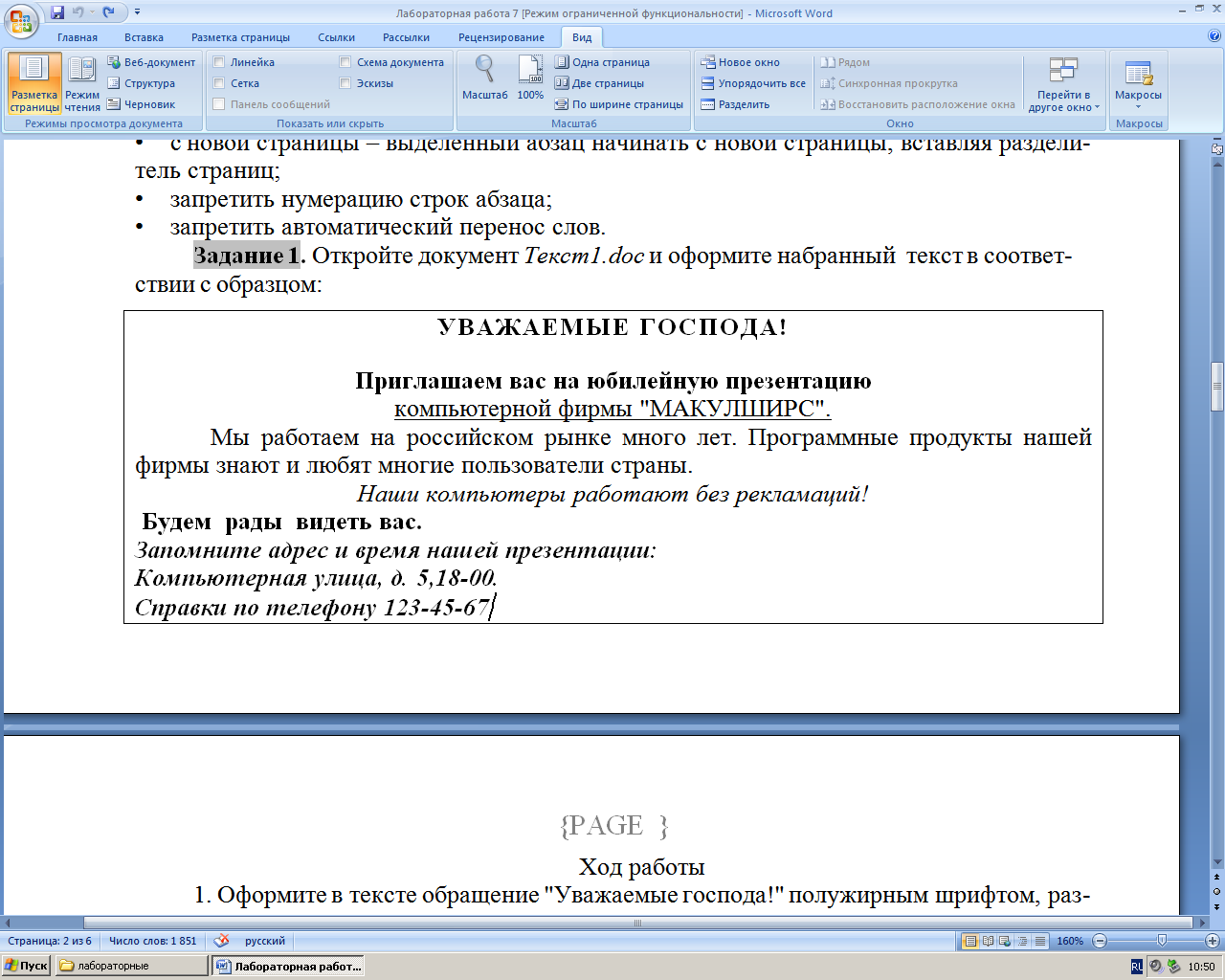Select draft view in status bar
Screen dimensions: 1225x980
[1039, 941]
